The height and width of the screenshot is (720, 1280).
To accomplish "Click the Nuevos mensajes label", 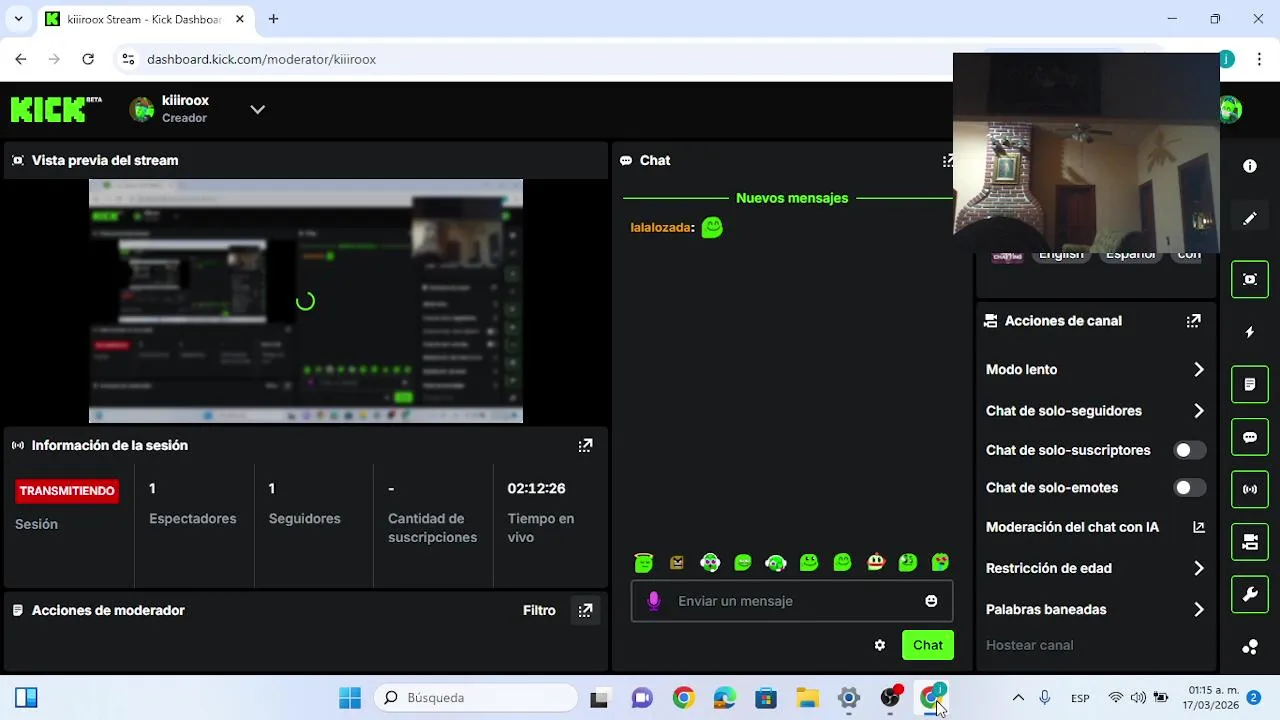I will click(x=792, y=198).
